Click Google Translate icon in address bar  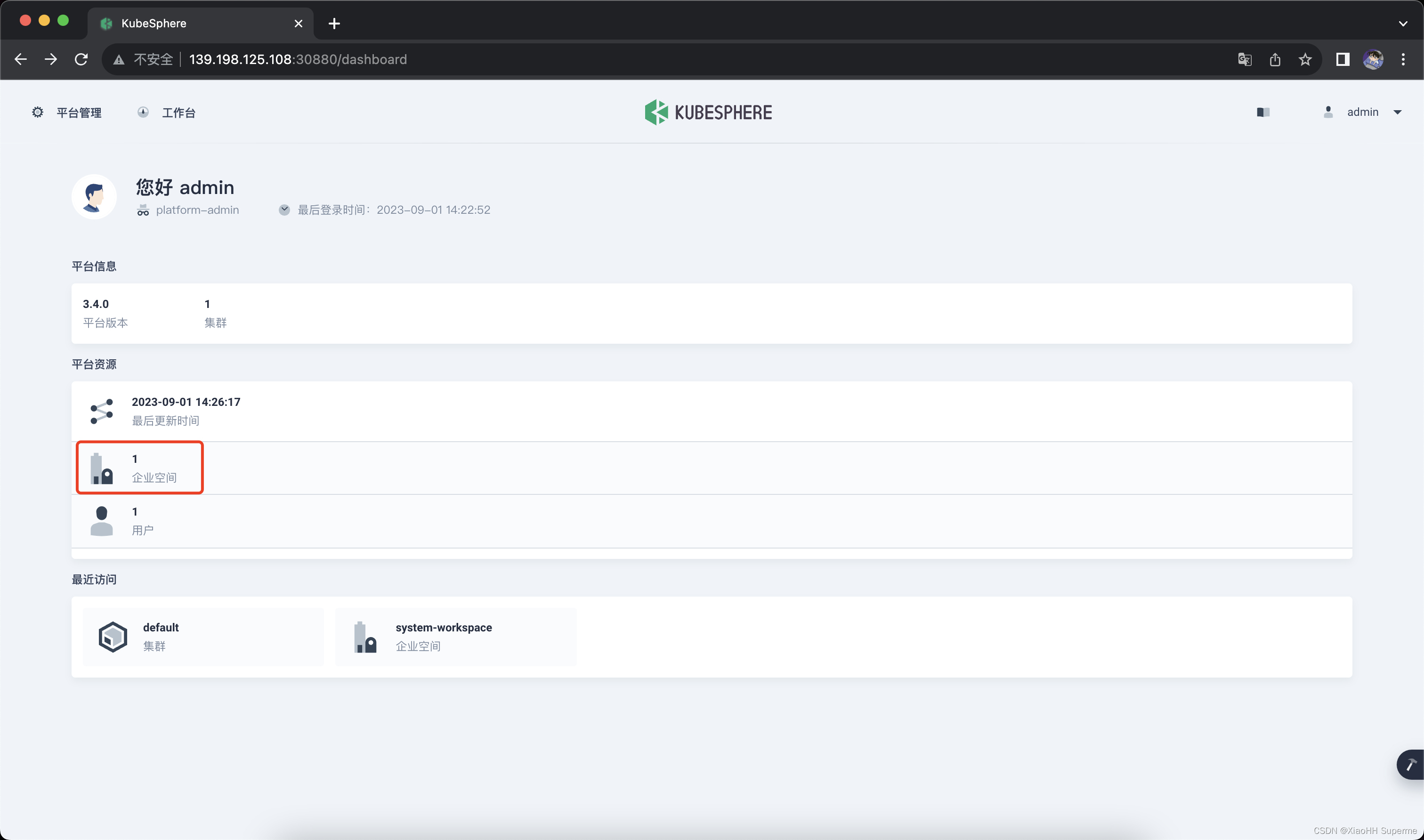(x=1245, y=59)
